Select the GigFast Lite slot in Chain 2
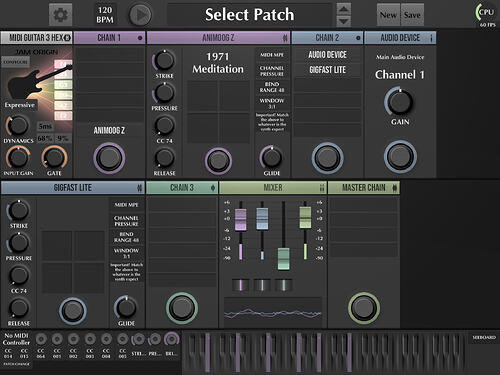Image resolution: width=500 pixels, height=375 pixels. [327, 70]
